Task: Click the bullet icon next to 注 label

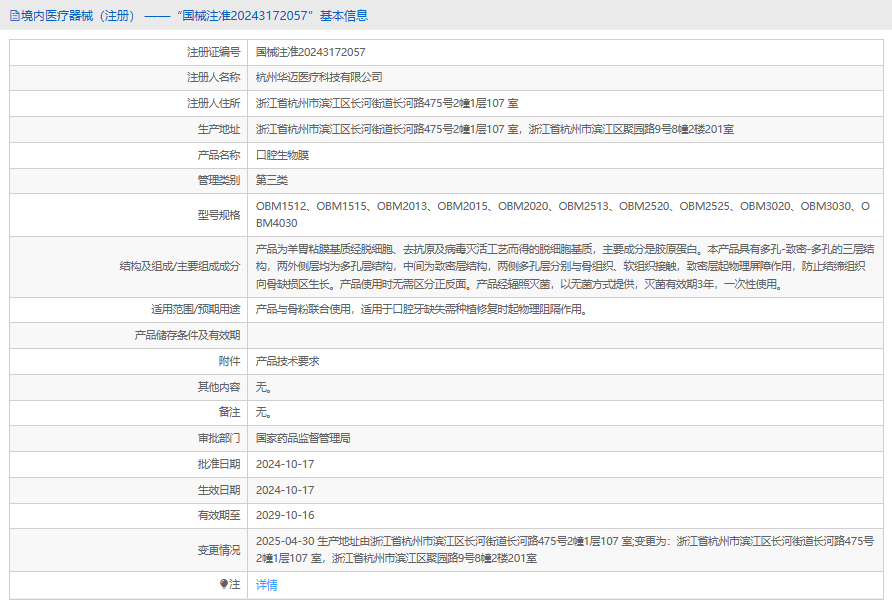Action: coord(224,584)
